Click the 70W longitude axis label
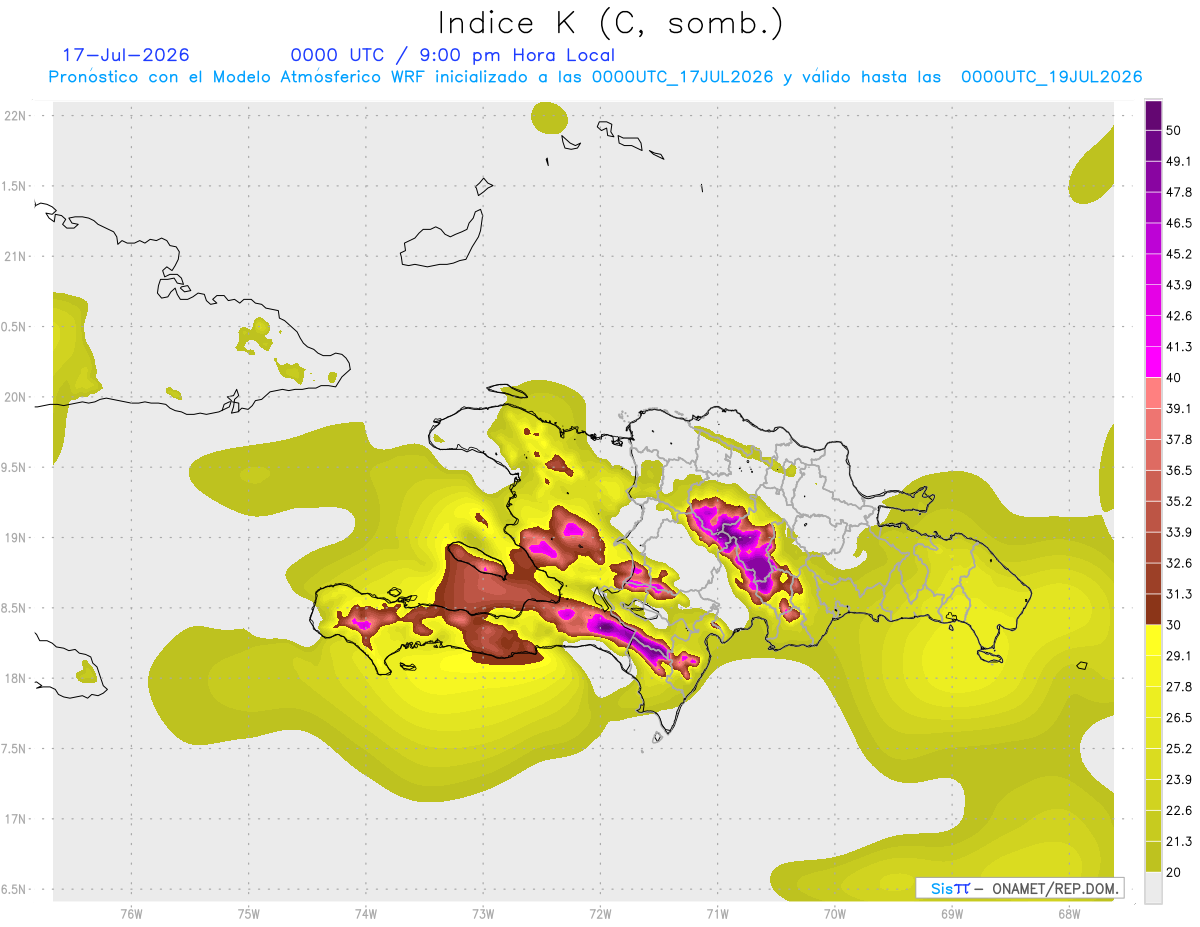 [x=835, y=913]
